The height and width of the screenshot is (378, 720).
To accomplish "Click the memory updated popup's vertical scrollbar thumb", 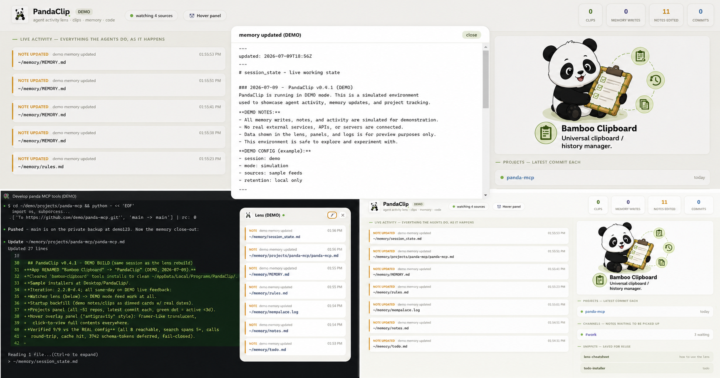I will 485,79.
